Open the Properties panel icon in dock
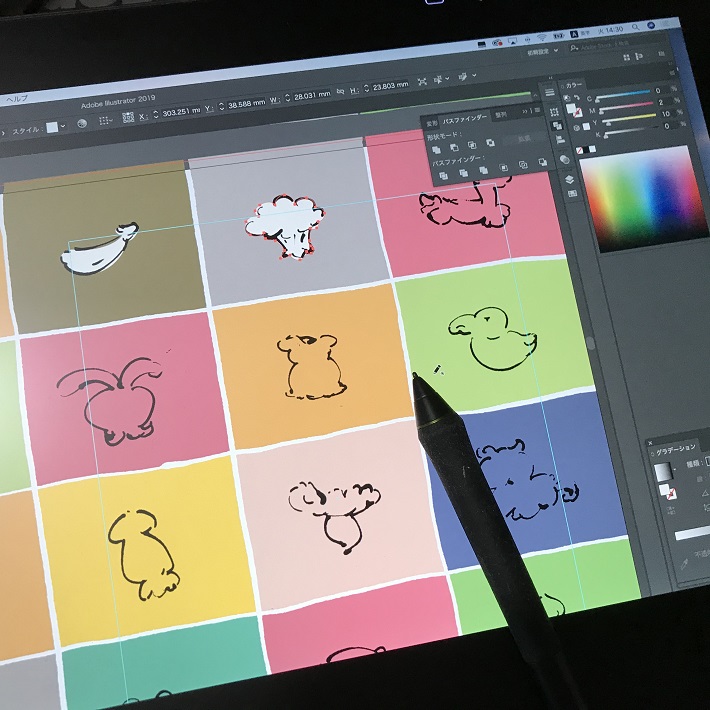 549,92
